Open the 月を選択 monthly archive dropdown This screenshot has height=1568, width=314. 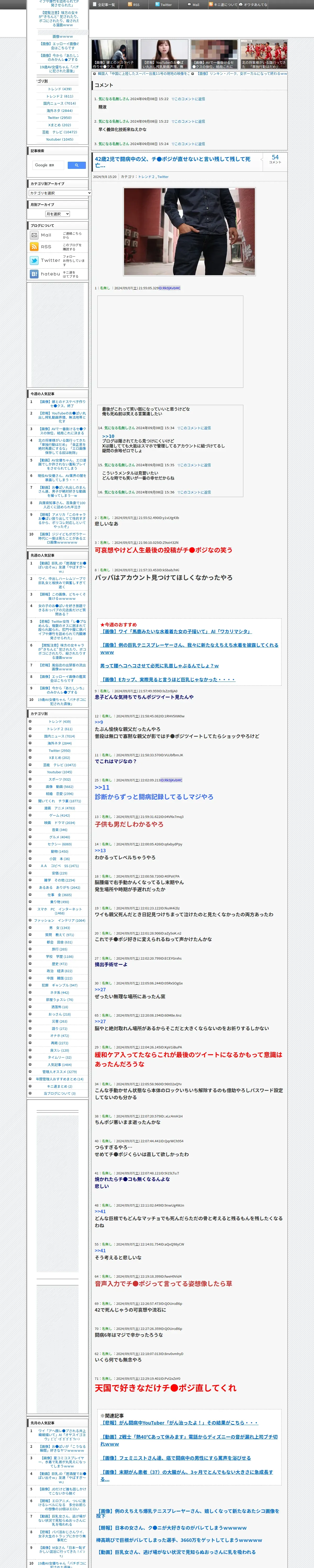(x=57, y=214)
